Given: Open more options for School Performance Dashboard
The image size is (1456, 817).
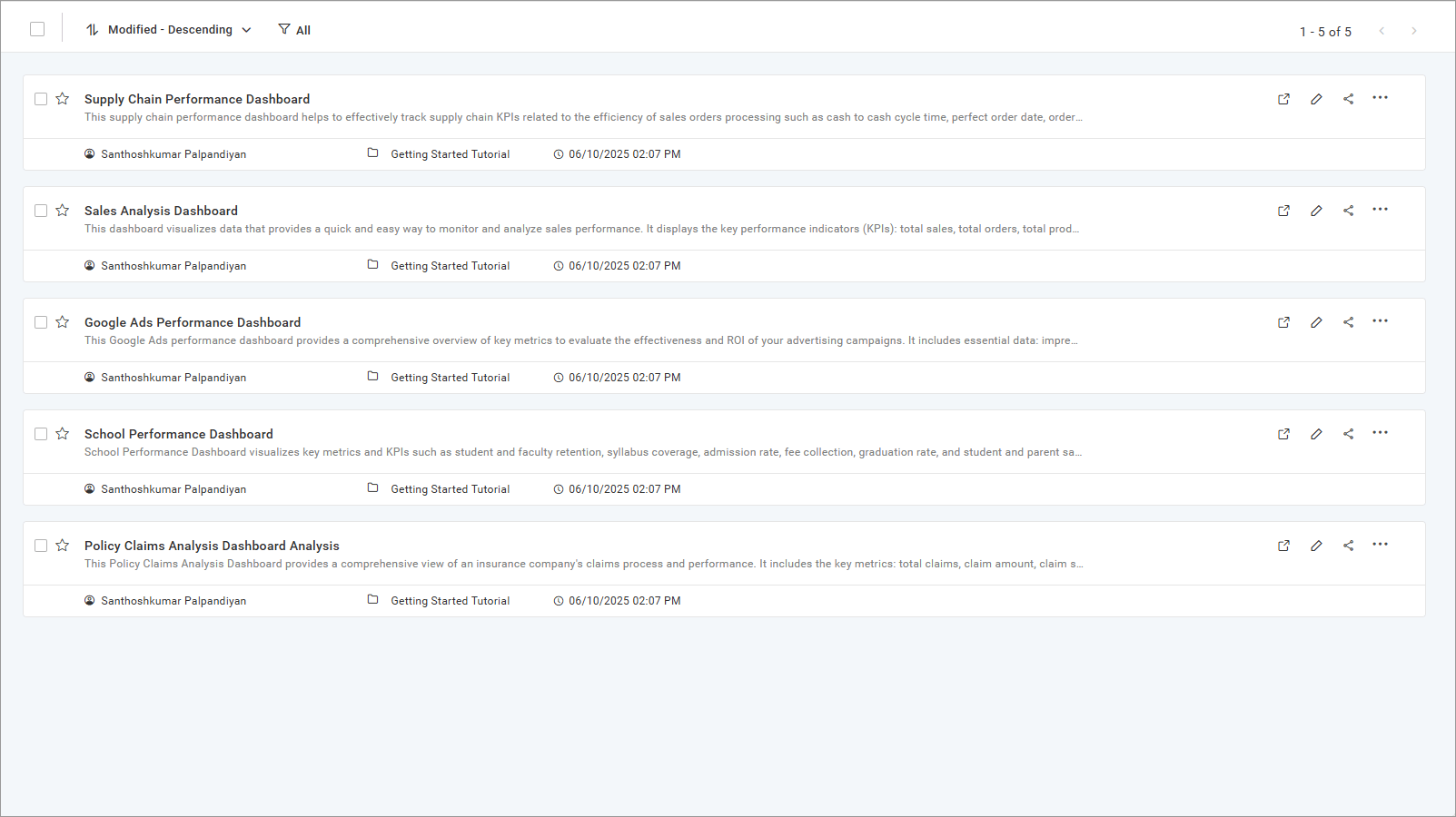Looking at the screenshot, I should (1380, 433).
